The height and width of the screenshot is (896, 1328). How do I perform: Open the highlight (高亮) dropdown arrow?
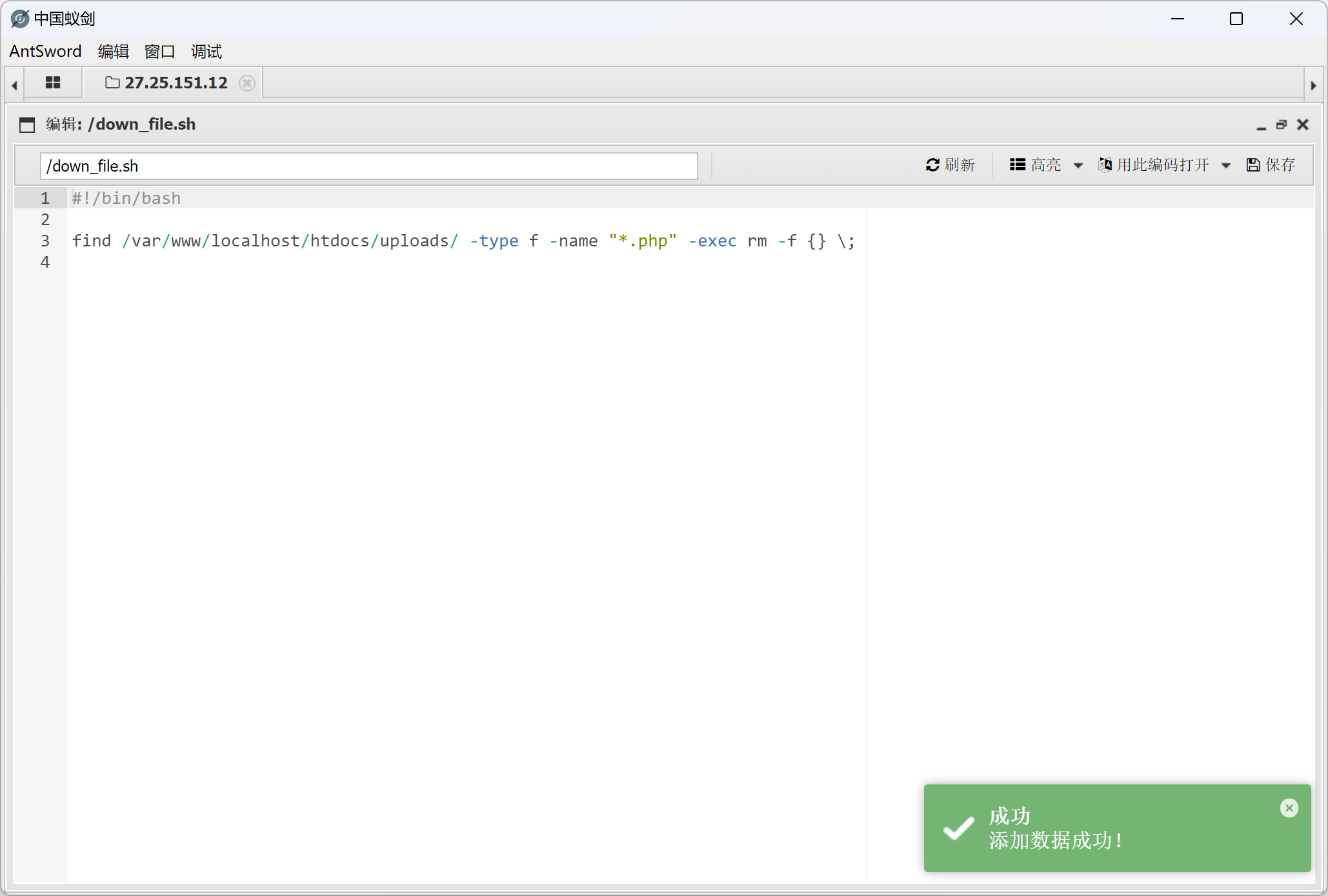(1078, 166)
